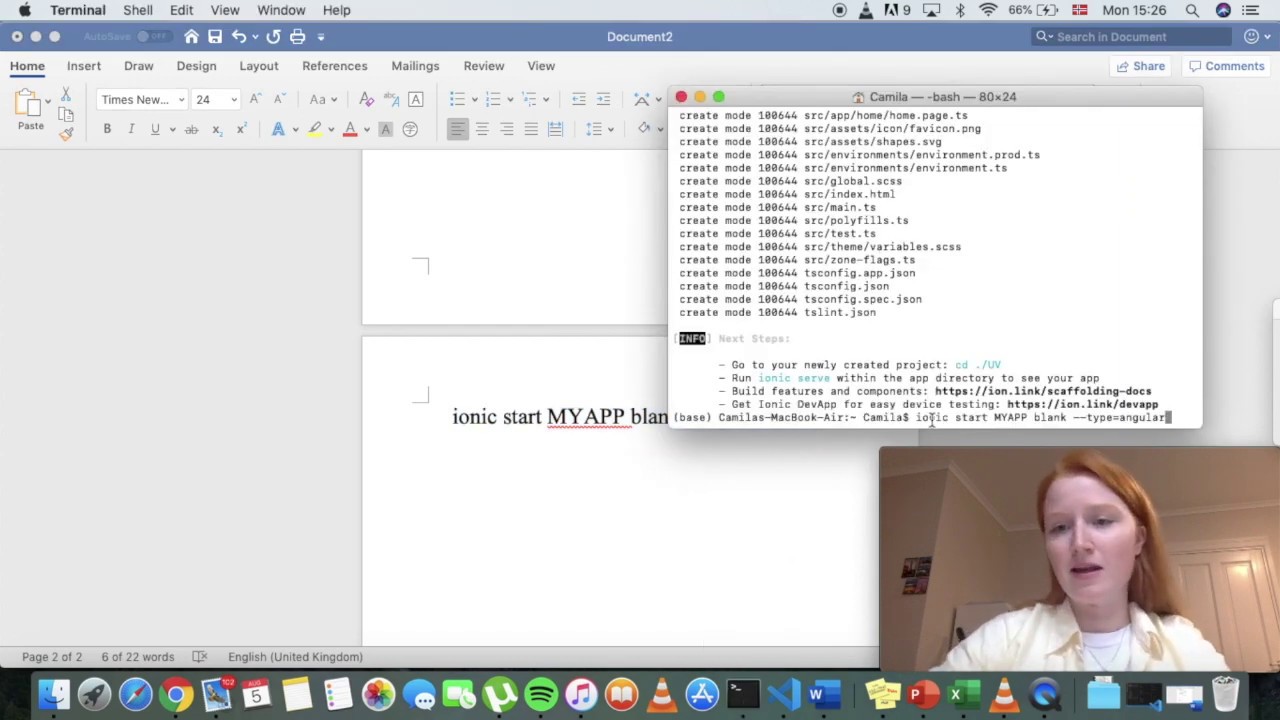Switch to the Layout ribbon tab
Screen dimensions: 1280x720
(x=259, y=66)
